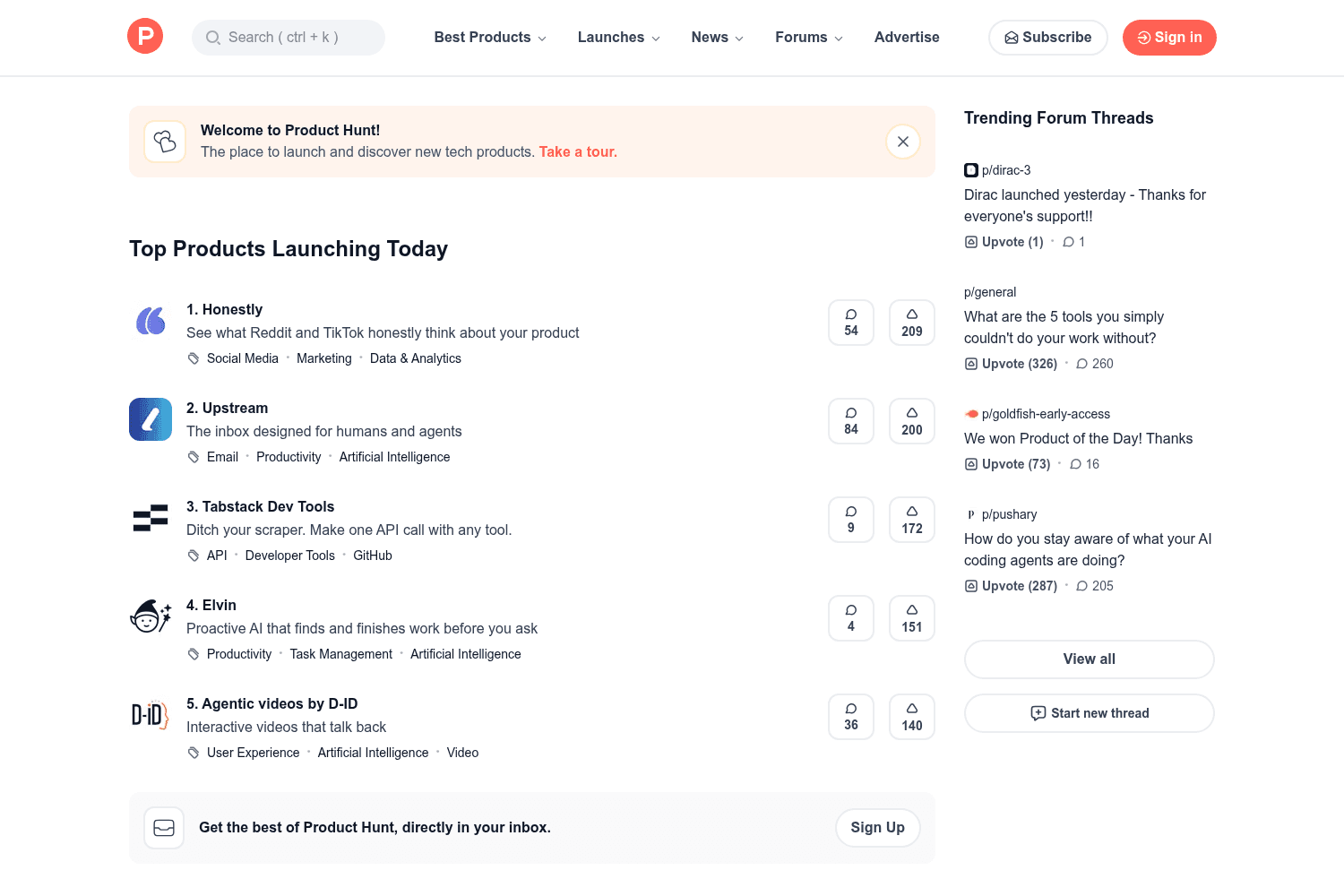This screenshot has width=1344, height=896.
Task: Open comments for Tabstack Dev Tools (9)
Action: click(851, 520)
